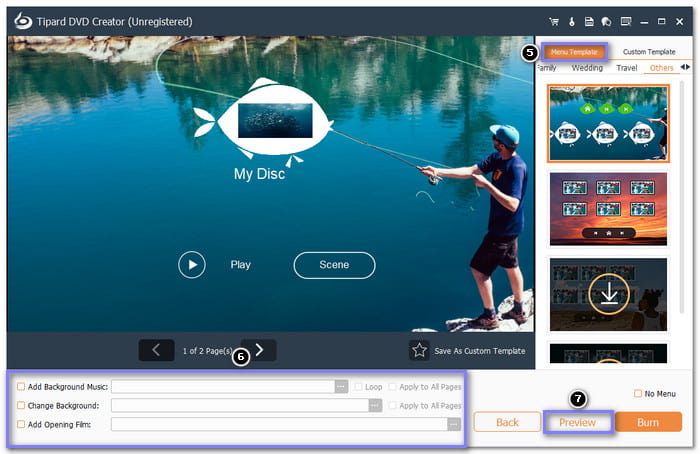Click the monitor icon in title bar

click(626, 21)
